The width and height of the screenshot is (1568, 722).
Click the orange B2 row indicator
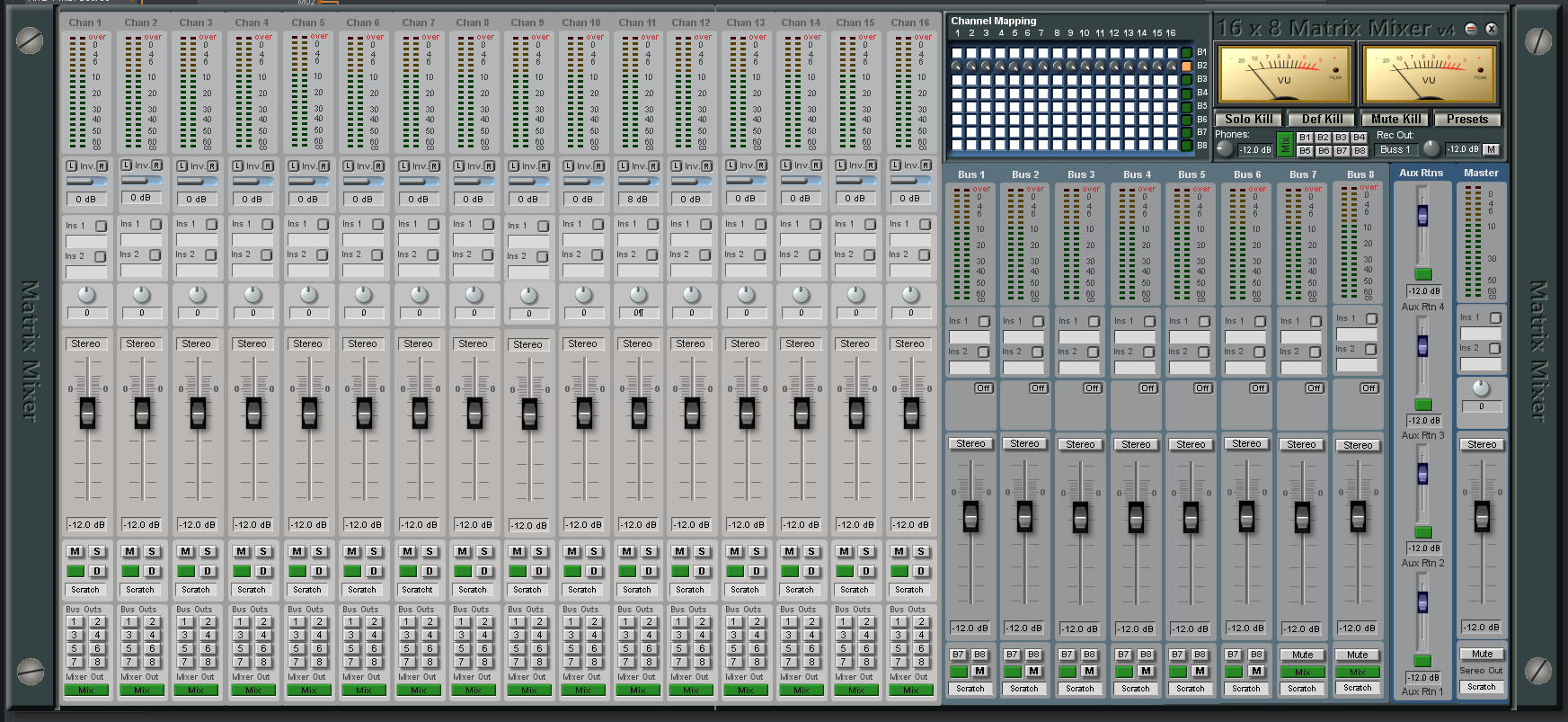tap(1186, 66)
